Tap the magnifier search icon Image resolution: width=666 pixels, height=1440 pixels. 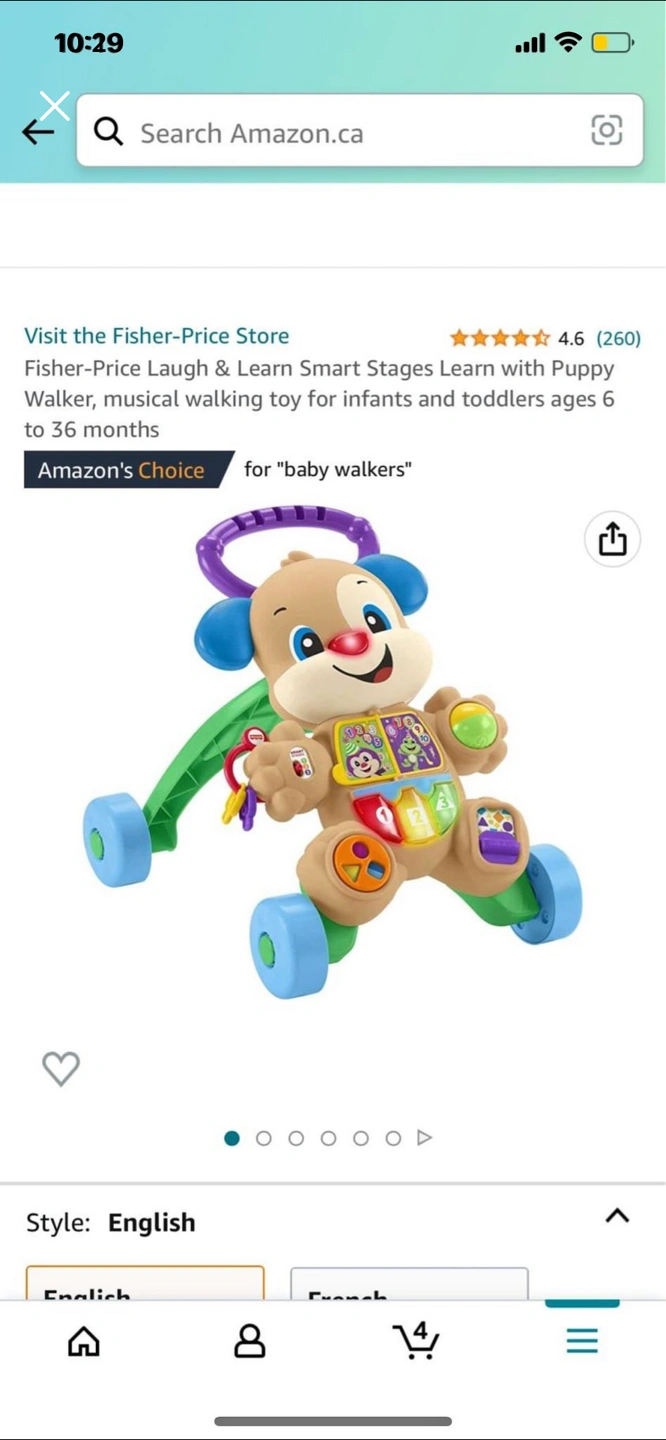pos(108,131)
